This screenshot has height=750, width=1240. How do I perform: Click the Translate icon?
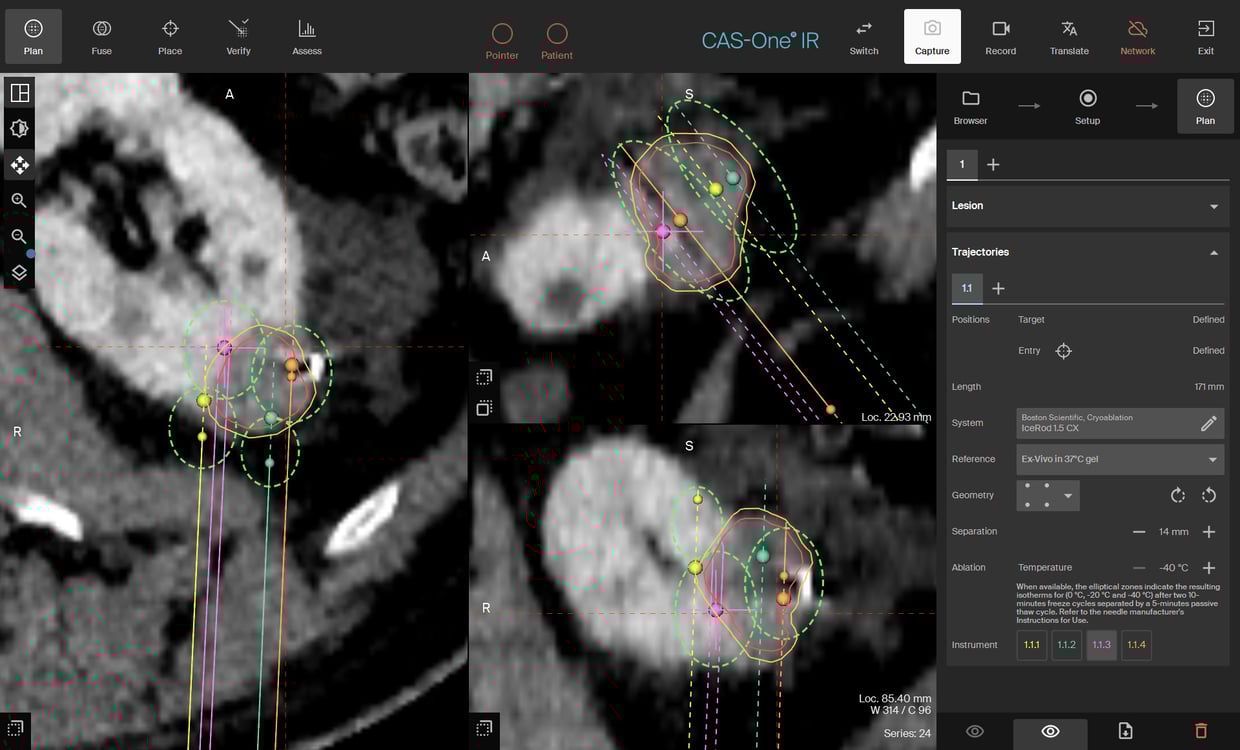[x=1069, y=37]
